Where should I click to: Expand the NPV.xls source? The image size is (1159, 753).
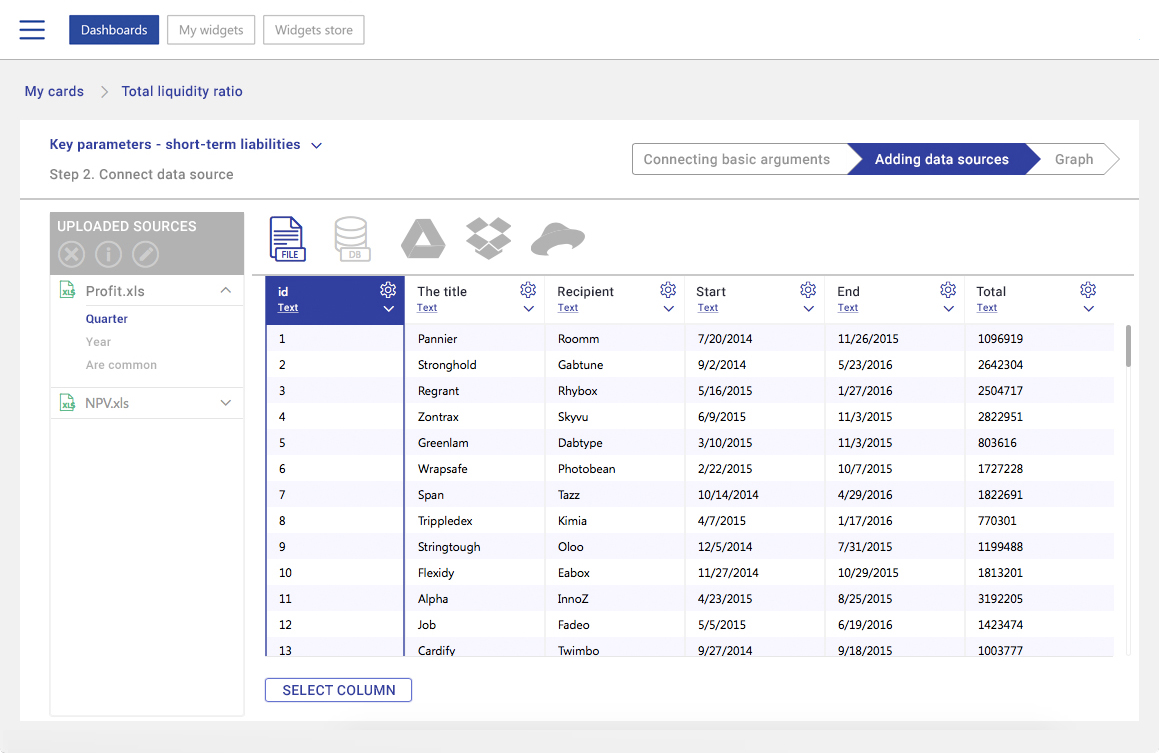226,403
